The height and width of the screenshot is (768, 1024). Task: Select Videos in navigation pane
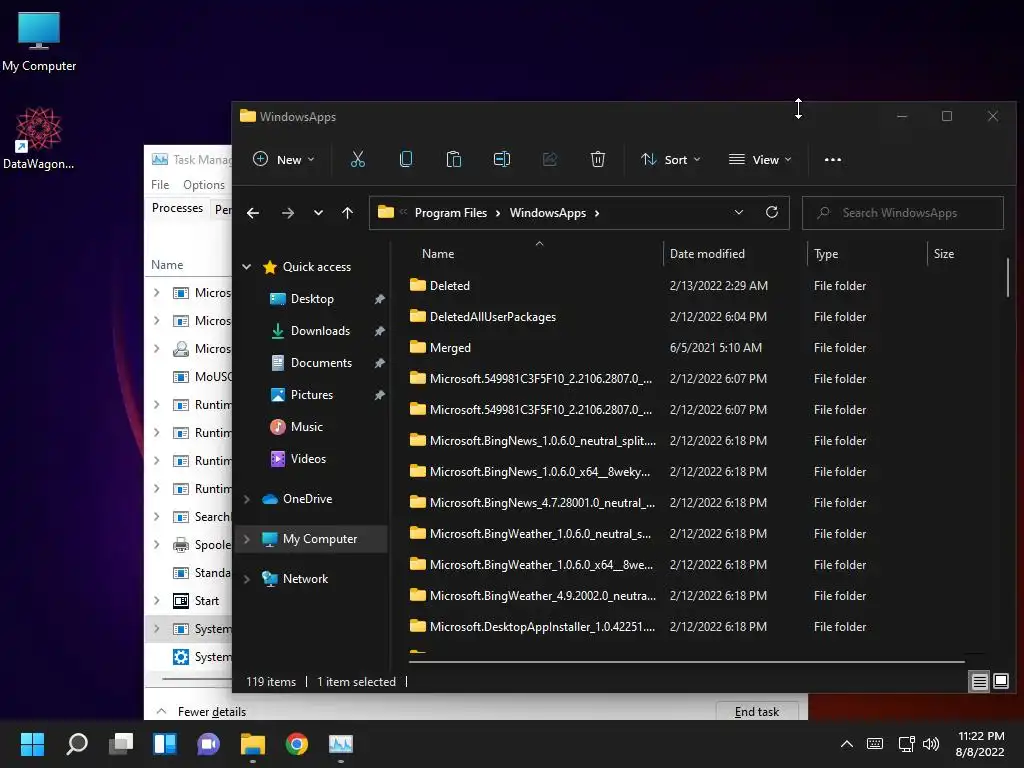[308, 459]
